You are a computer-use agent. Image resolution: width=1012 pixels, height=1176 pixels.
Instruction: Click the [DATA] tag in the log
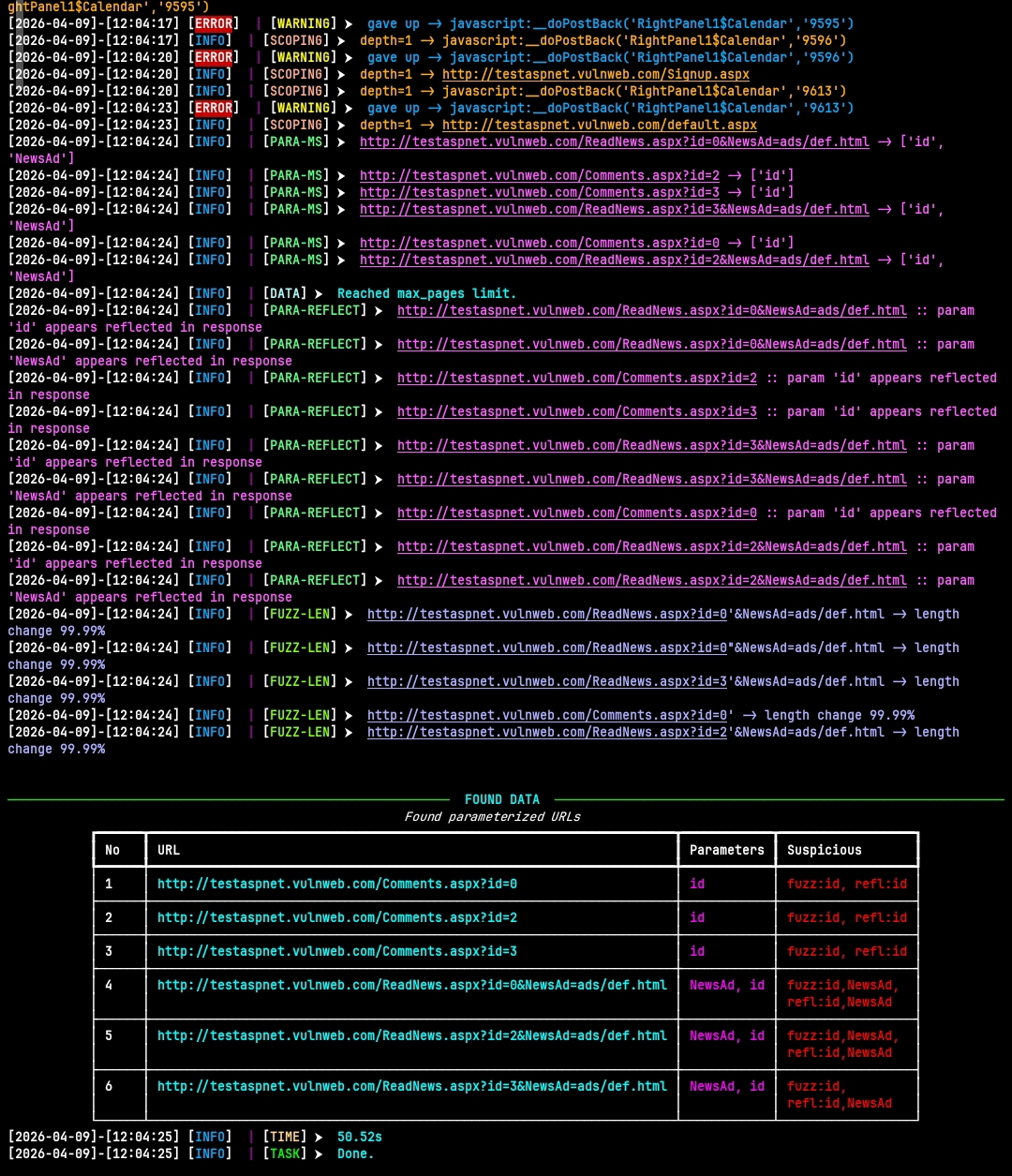(x=285, y=293)
